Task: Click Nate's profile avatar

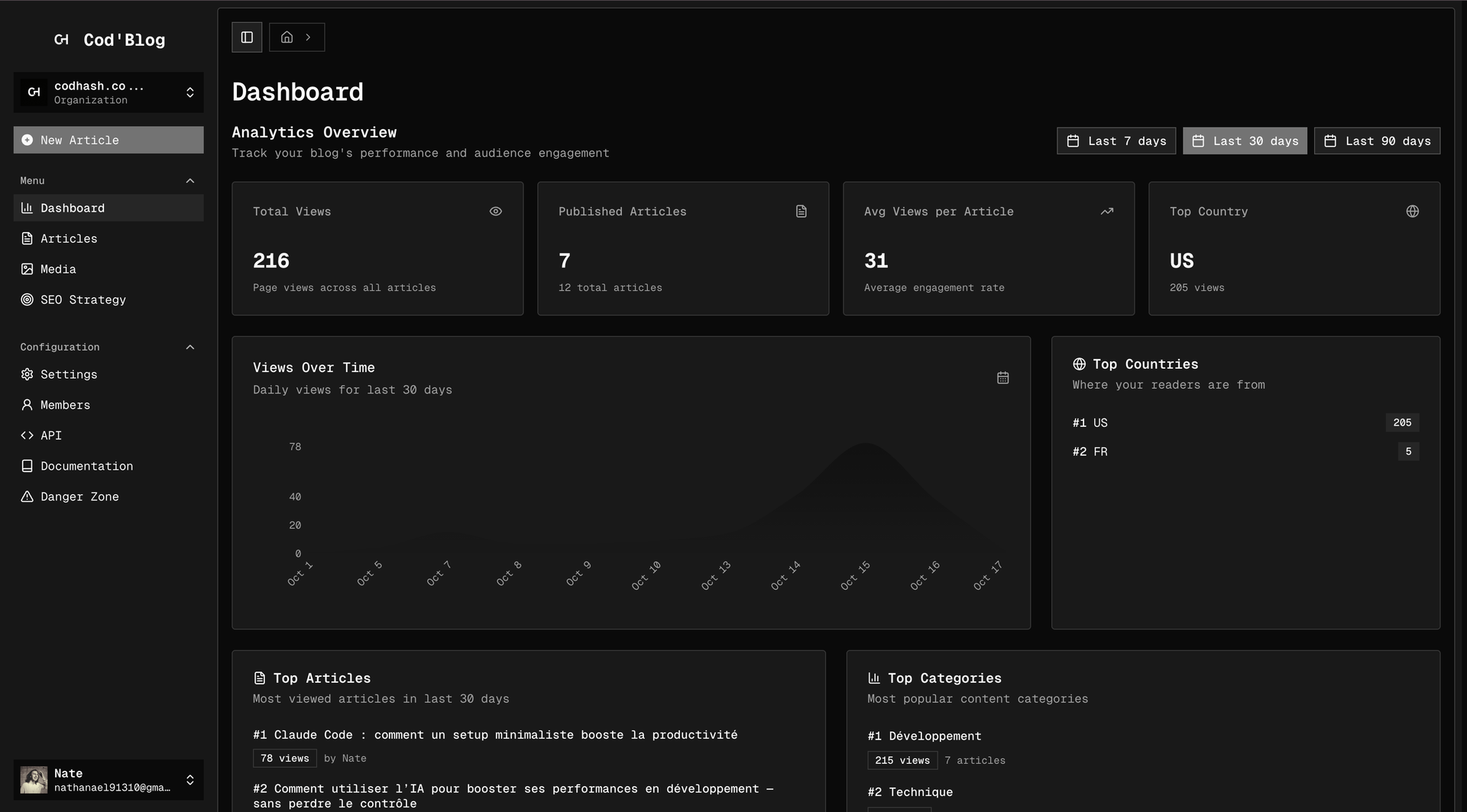Action: (34, 780)
